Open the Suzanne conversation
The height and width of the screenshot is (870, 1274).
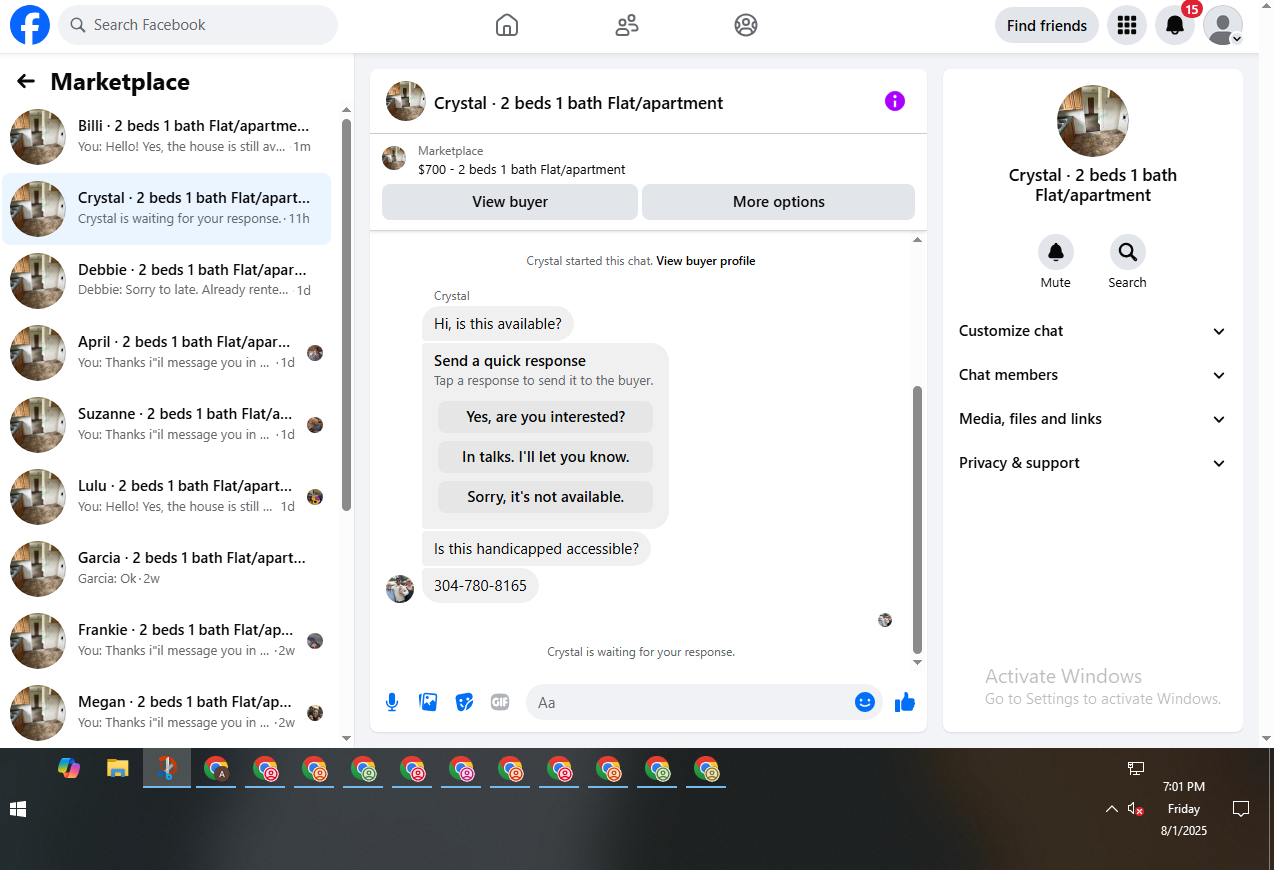[x=167, y=425]
